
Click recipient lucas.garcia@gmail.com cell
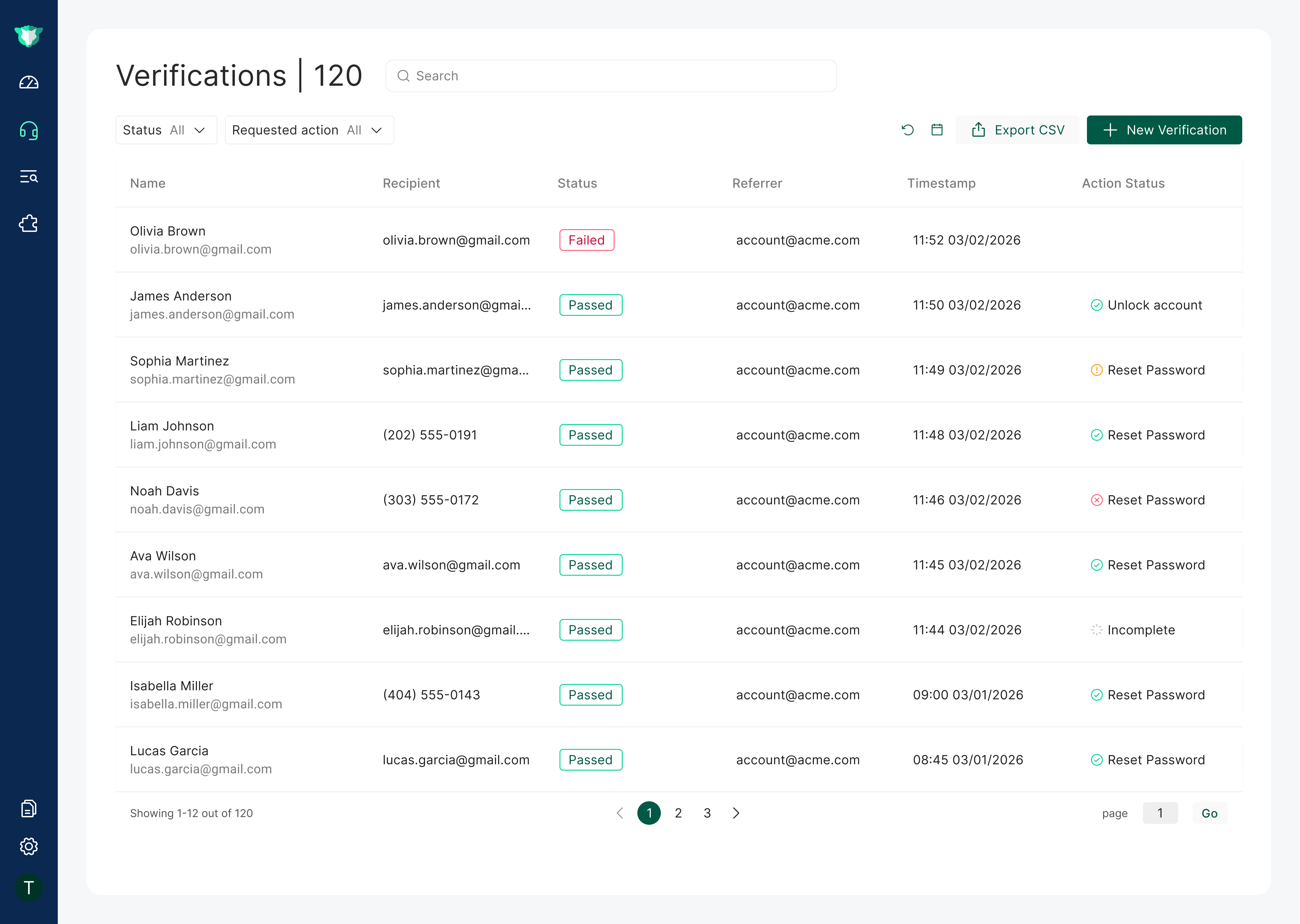click(456, 760)
